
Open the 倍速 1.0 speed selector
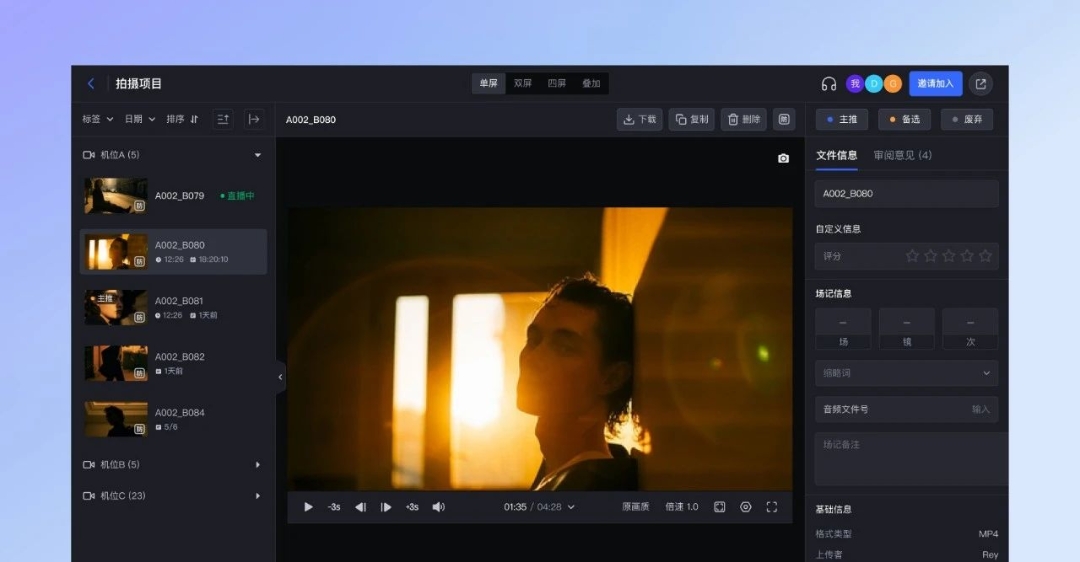[682, 507]
